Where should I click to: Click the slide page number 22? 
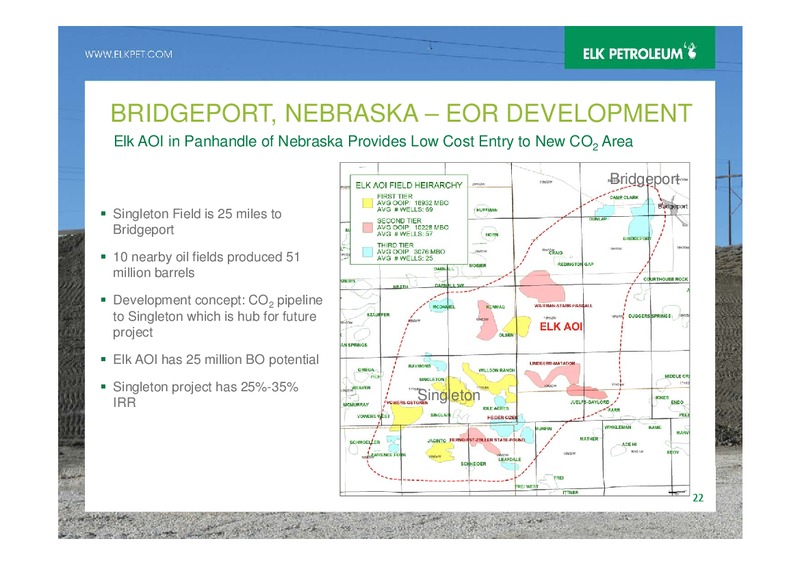(698, 498)
